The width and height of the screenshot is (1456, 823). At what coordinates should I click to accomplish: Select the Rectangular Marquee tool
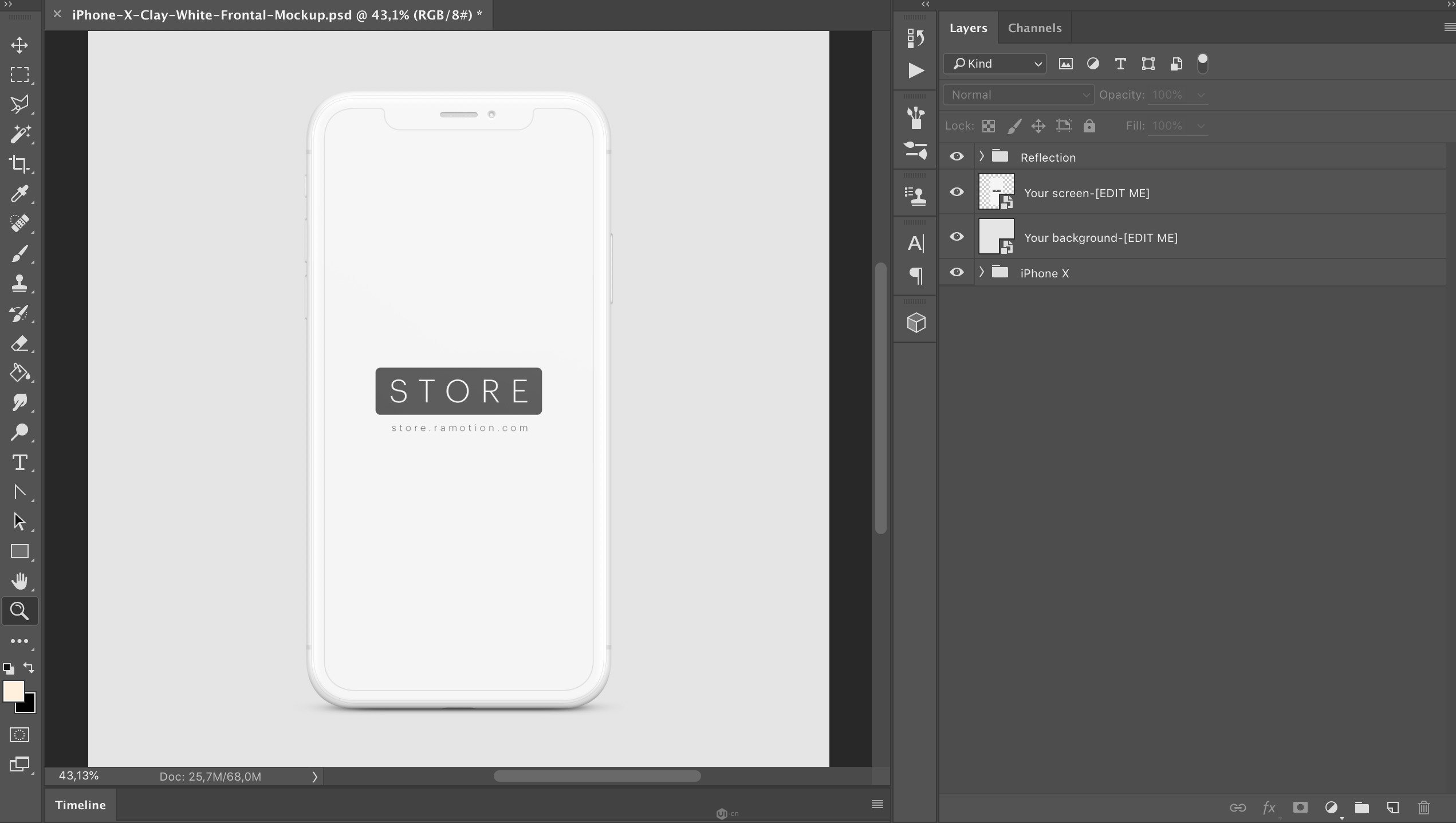[x=19, y=75]
